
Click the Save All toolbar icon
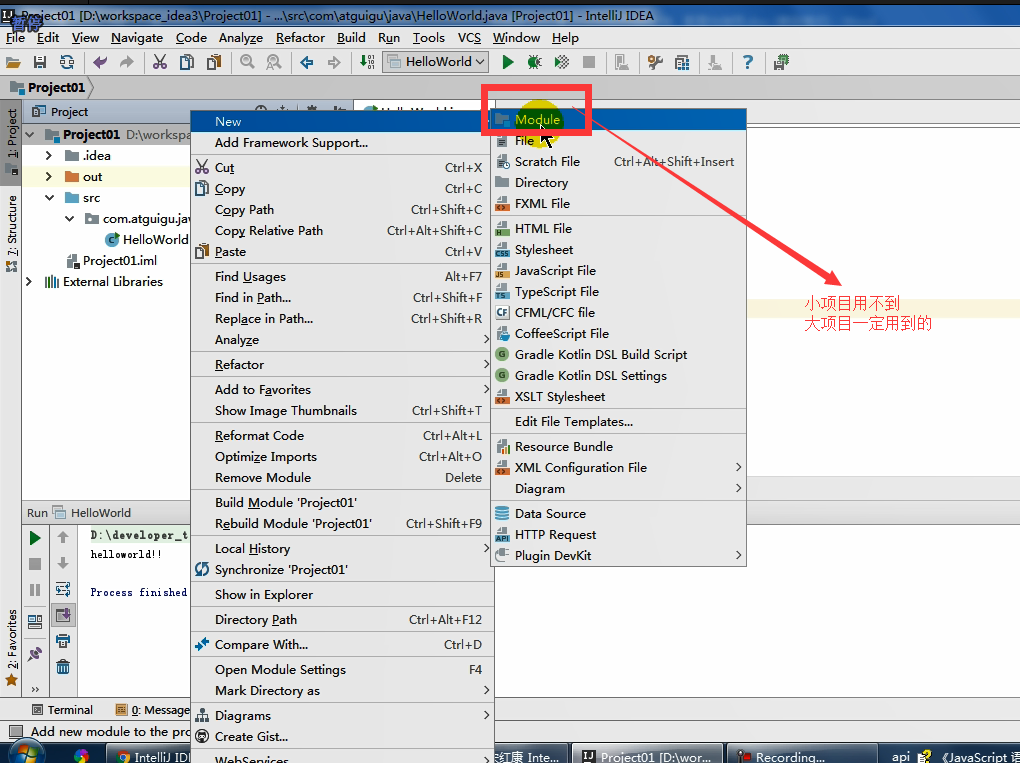40,62
